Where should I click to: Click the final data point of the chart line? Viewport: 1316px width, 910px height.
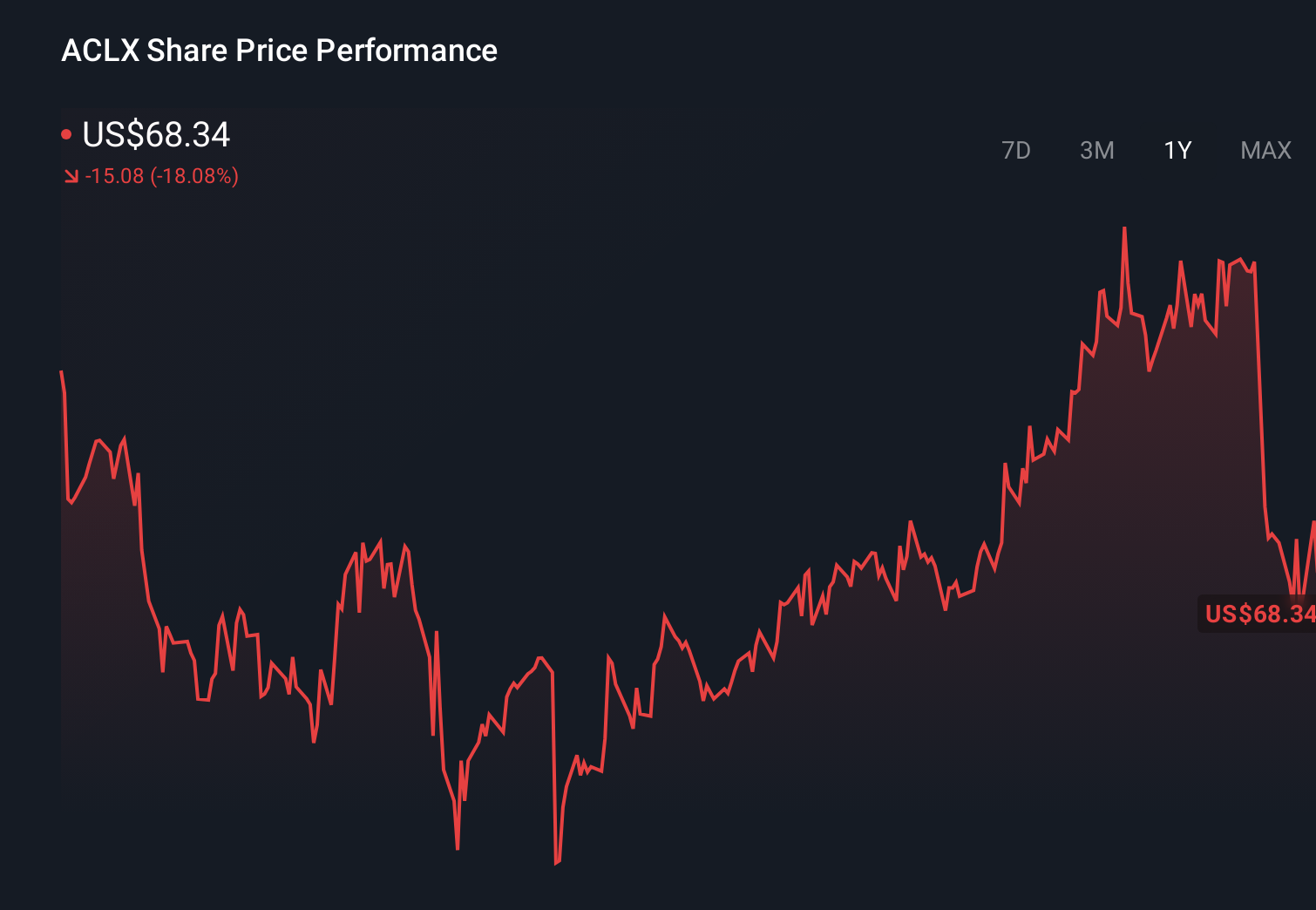(x=1313, y=523)
